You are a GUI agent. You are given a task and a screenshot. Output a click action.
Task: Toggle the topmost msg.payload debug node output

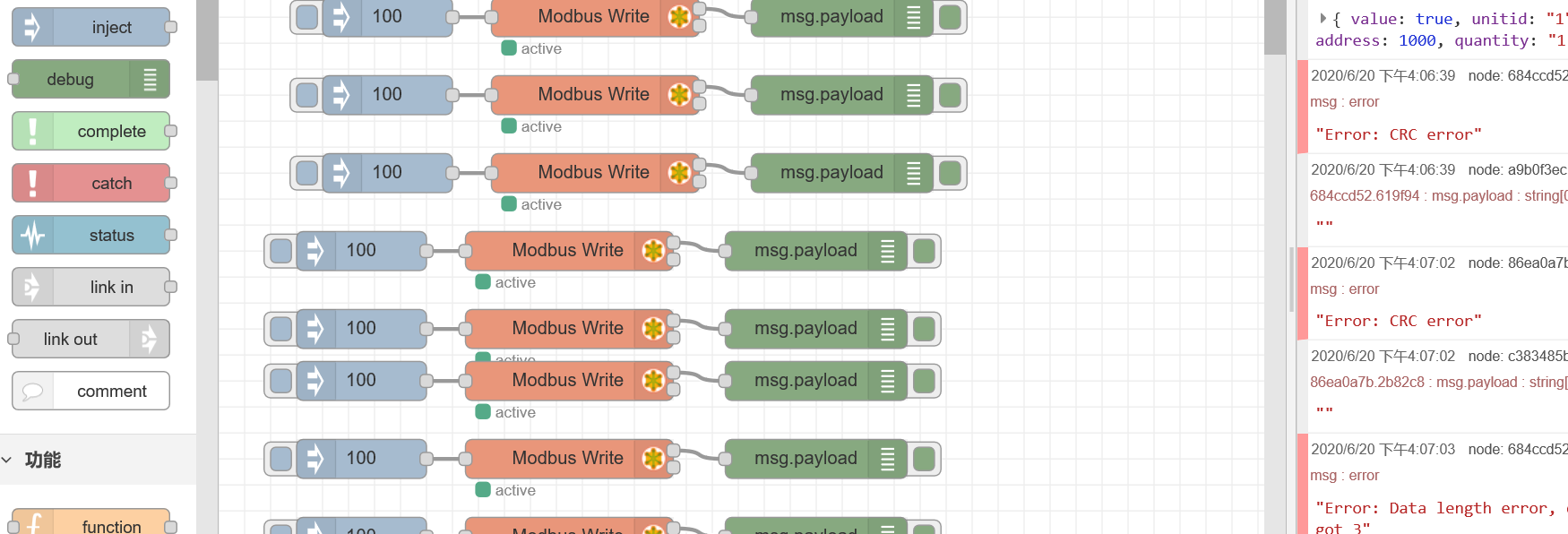(950, 17)
